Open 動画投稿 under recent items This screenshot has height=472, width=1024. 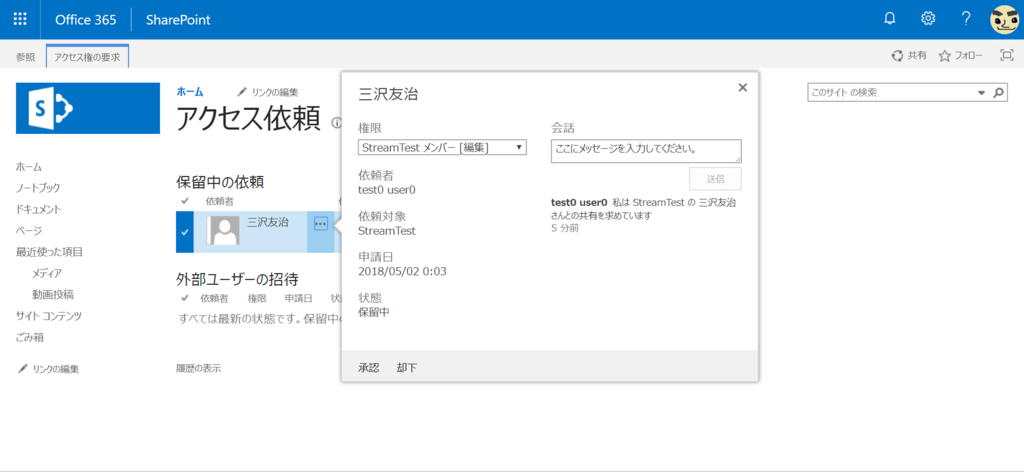click(53, 294)
